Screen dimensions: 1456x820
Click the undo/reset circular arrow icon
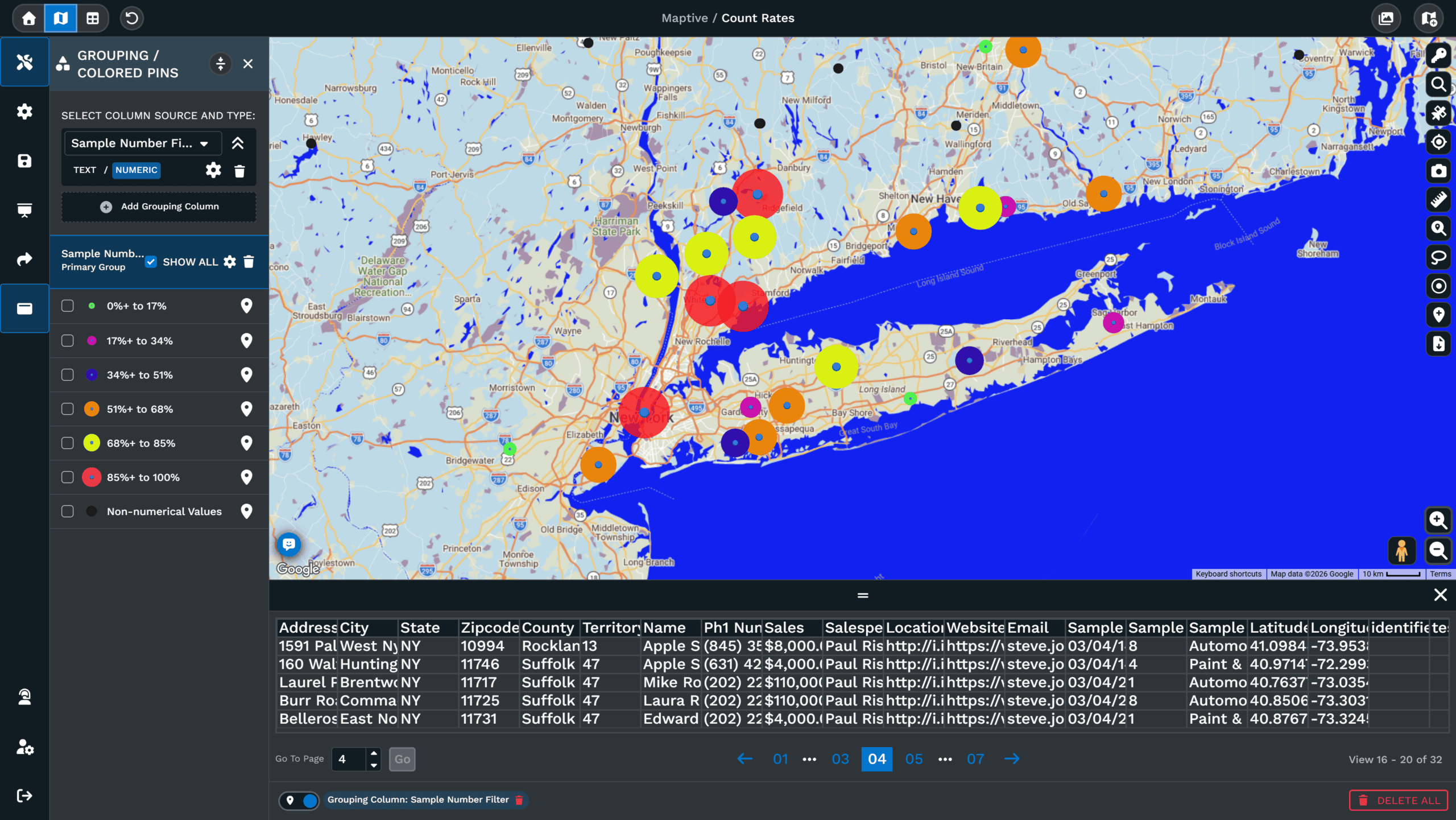[x=131, y=18]
